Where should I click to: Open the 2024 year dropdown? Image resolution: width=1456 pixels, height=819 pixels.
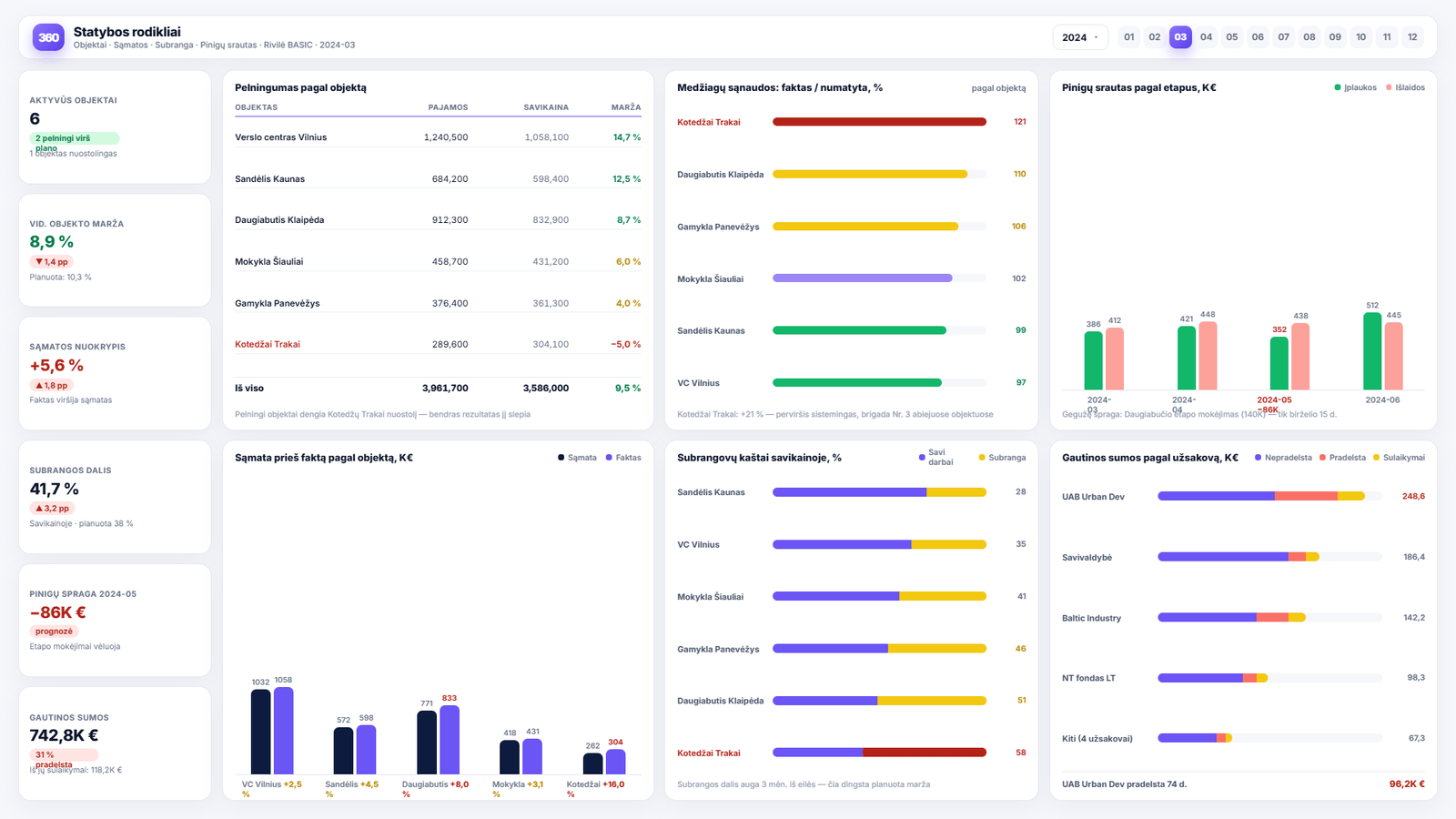(x=1080, y=37)
